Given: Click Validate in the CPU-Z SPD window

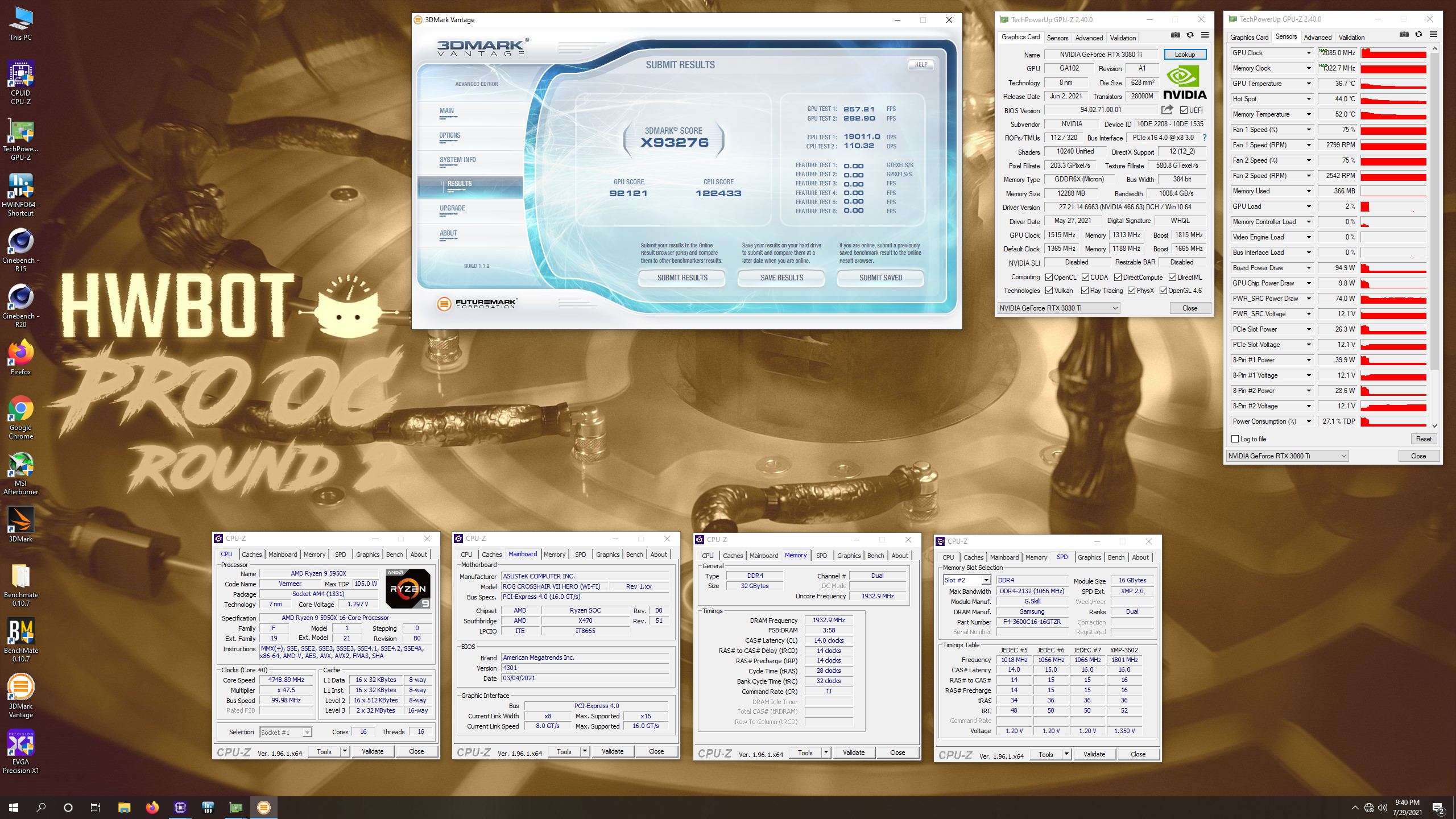Looking at the screenshot, I should coord(1094,754).
